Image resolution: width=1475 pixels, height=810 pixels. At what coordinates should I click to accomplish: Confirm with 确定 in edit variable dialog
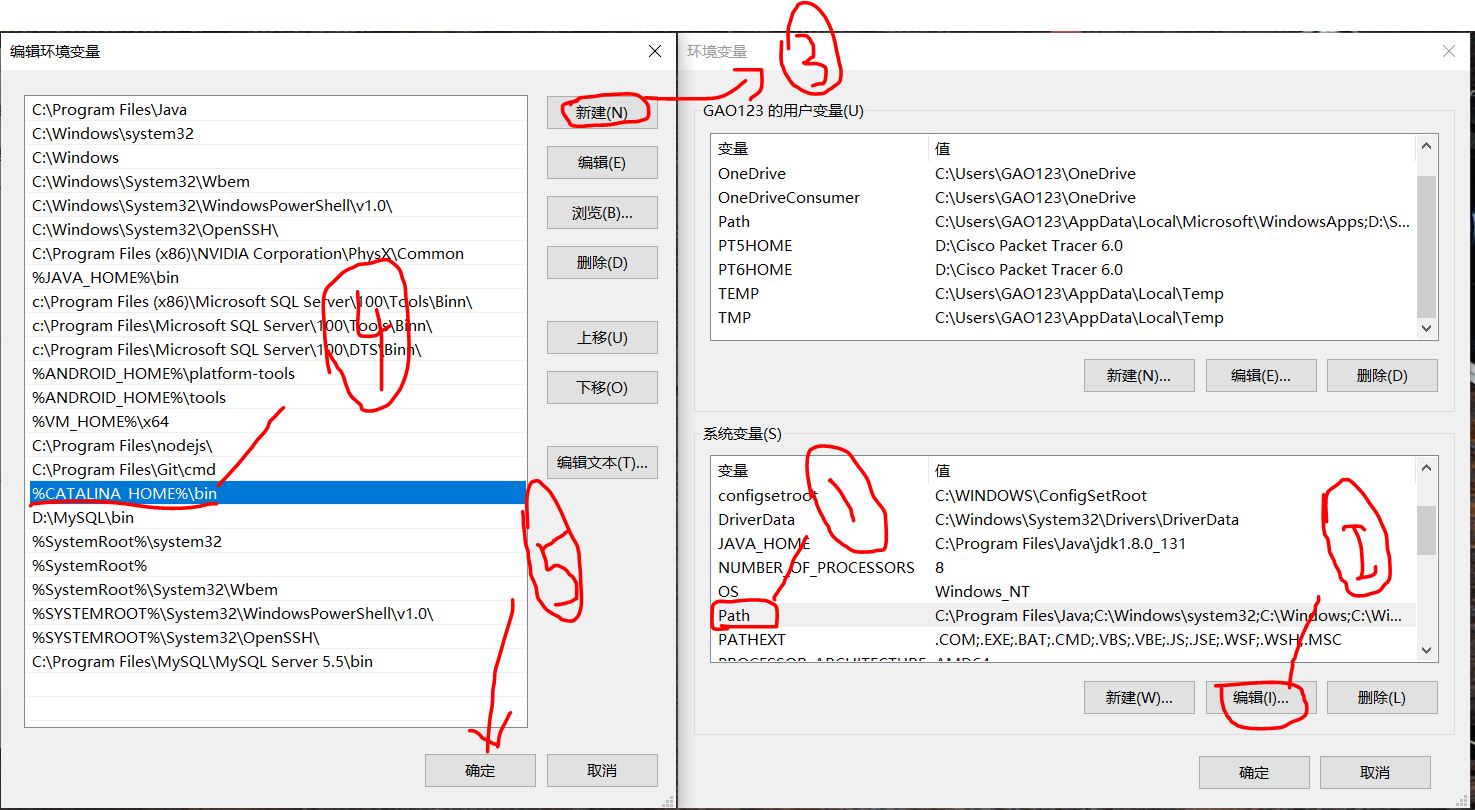[480, 770]
